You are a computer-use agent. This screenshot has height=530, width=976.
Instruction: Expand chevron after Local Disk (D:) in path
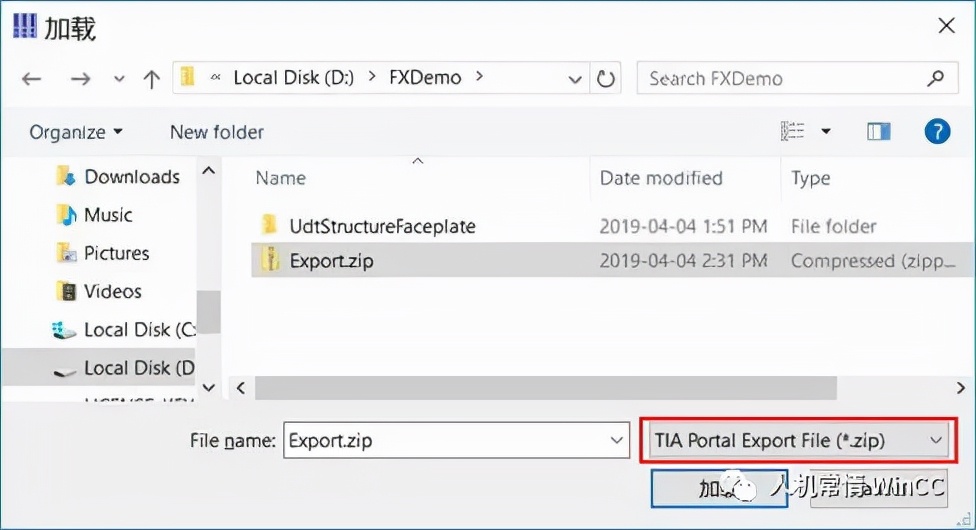(x=372, y=77)
